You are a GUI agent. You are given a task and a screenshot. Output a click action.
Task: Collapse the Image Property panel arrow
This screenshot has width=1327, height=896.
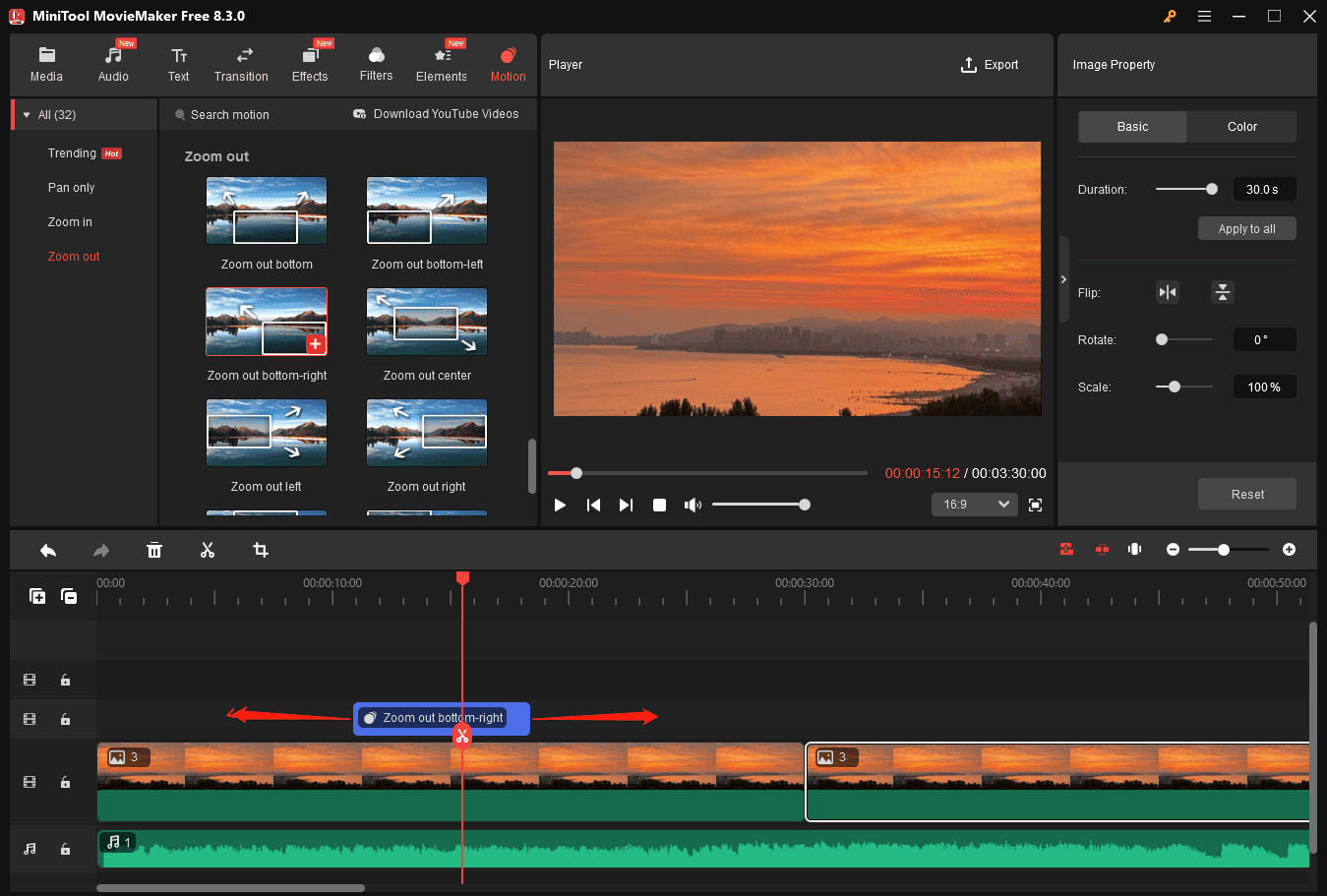(x=1063, y=279)
